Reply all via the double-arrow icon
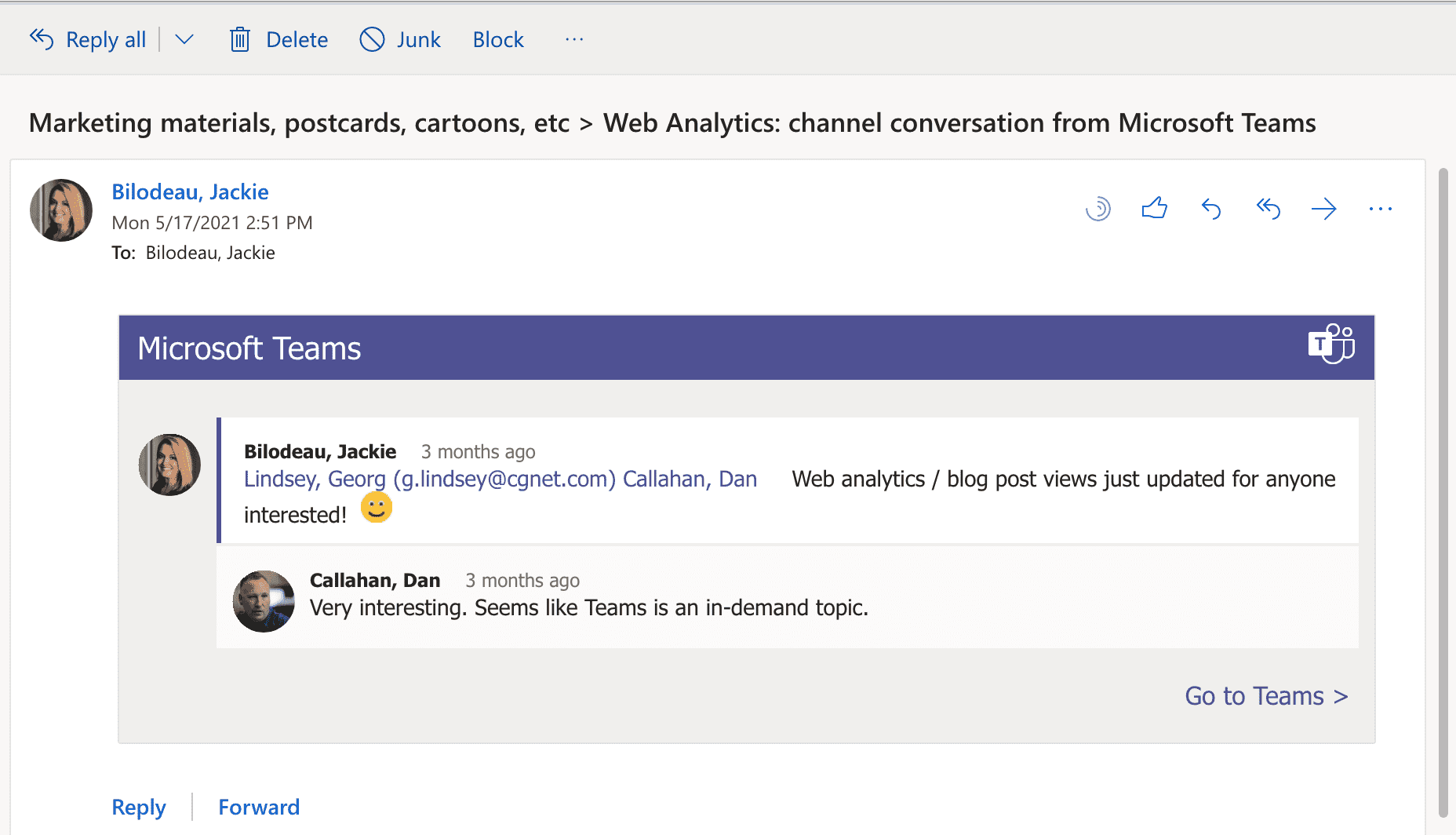The height and width of the screenshot is (835, 1456). pos(1268,208)
